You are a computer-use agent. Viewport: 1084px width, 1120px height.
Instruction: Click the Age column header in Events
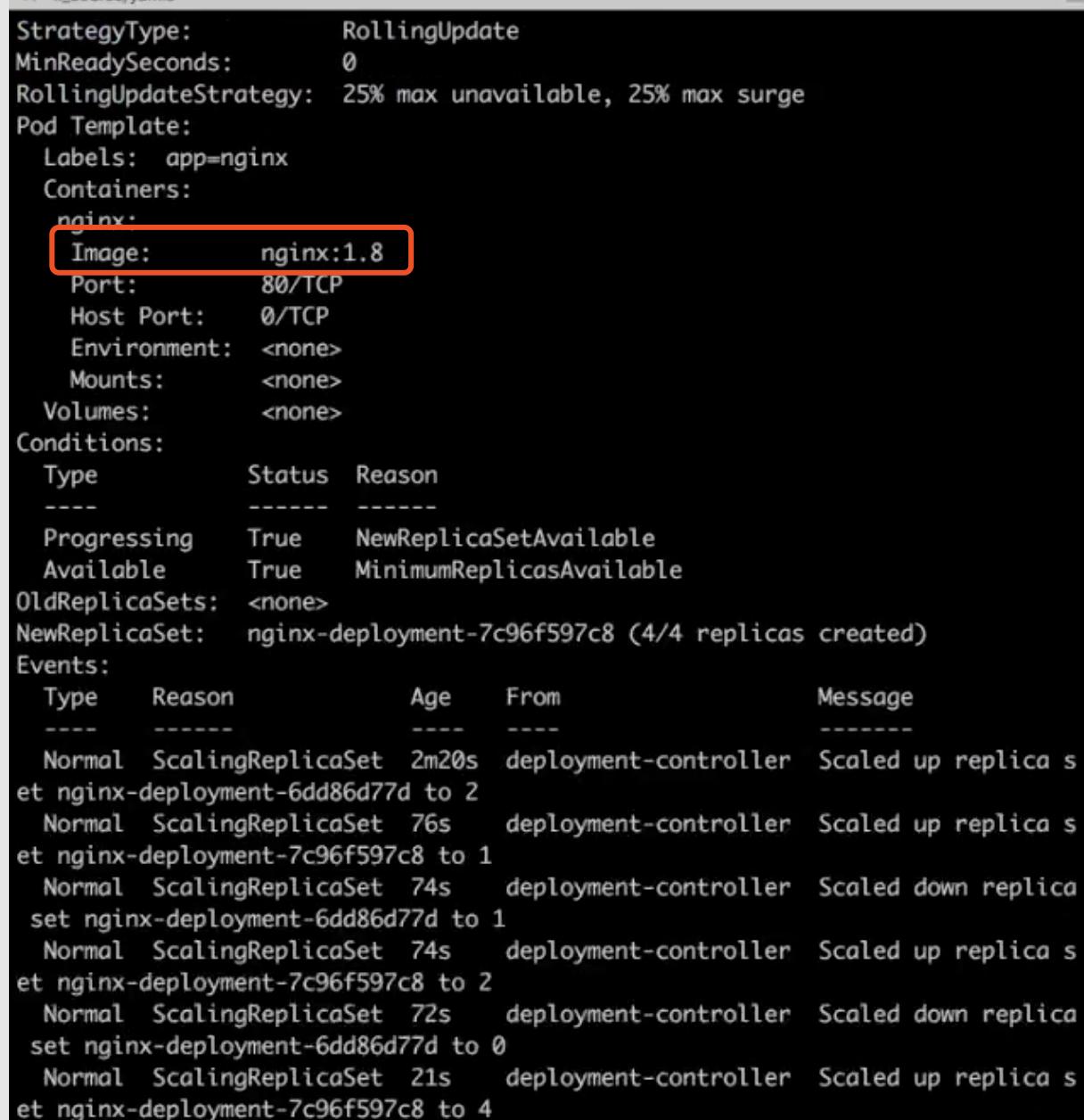(431, 697)
